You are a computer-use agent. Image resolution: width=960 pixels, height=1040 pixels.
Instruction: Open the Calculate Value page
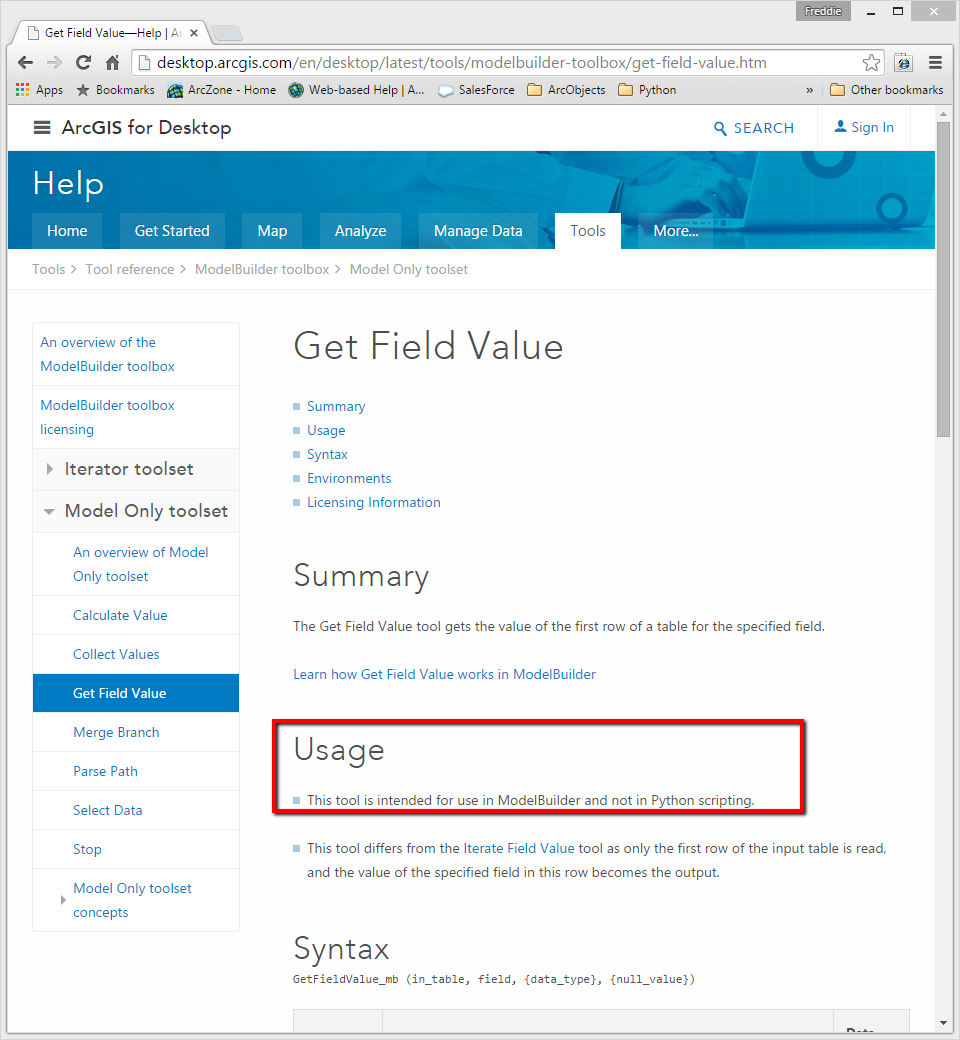[120, 616]
